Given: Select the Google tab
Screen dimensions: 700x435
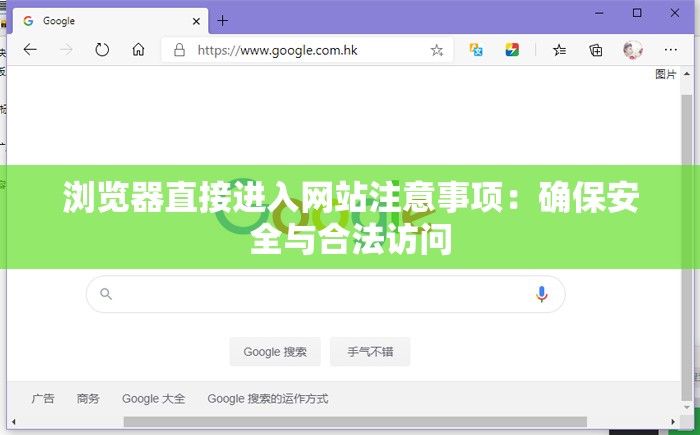Looking at the screenshot, I should 110,21.
